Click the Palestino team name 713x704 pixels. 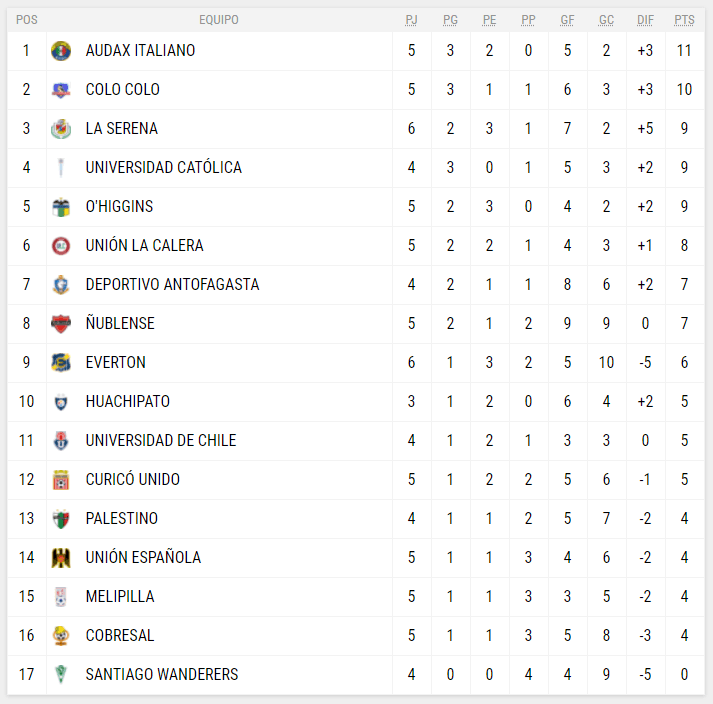tap(121, 518)
